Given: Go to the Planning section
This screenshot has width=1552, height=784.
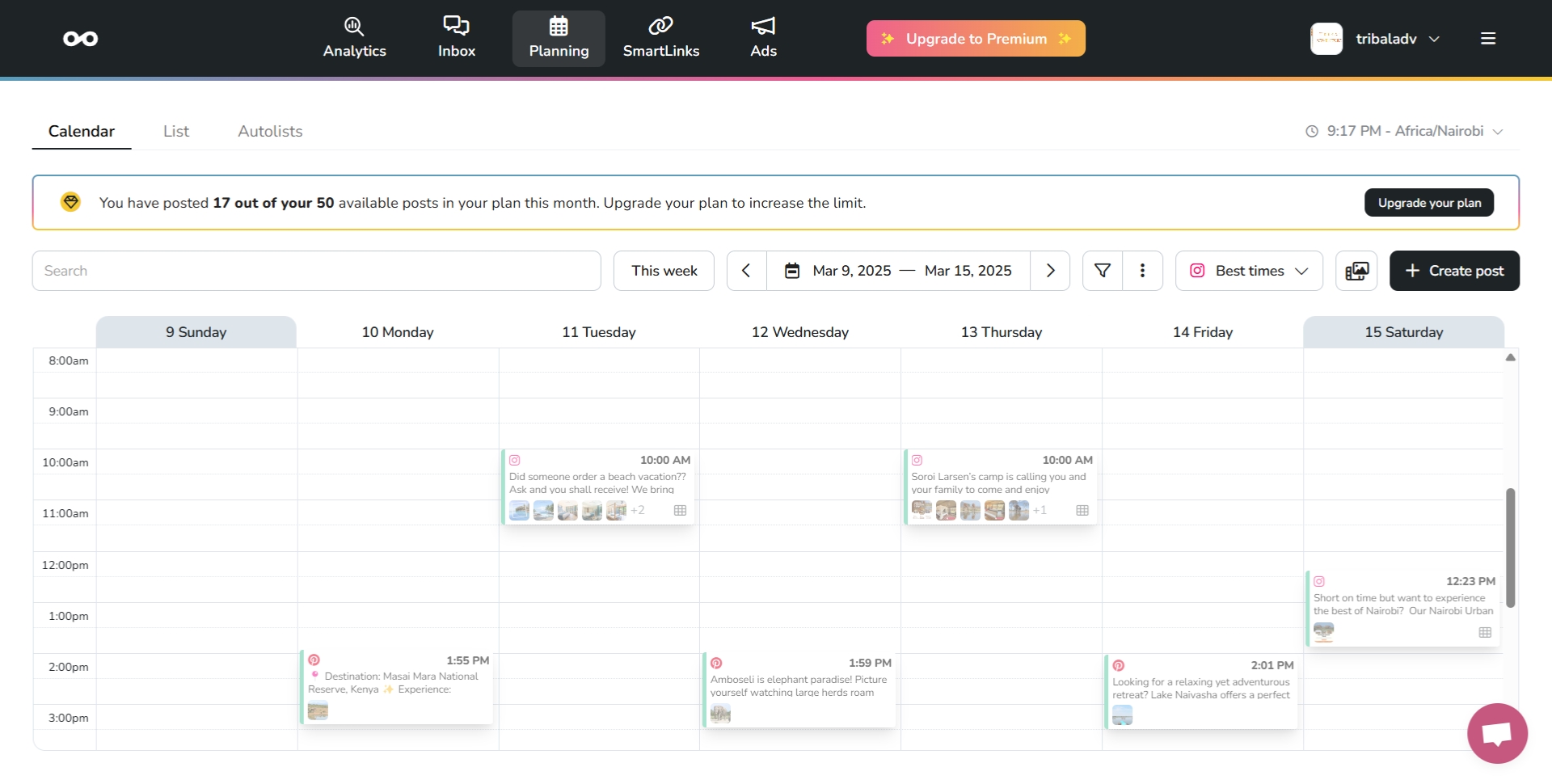Looking at the screenshot, I should coord(559,38).
